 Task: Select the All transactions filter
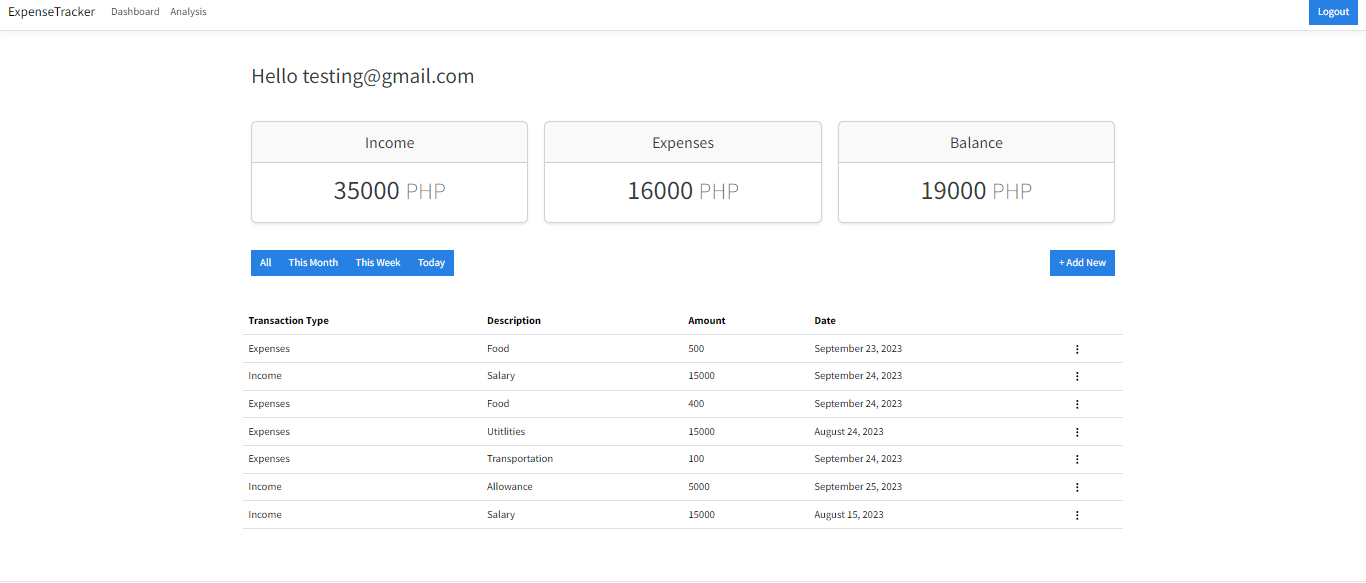click(x=265, y=262)
